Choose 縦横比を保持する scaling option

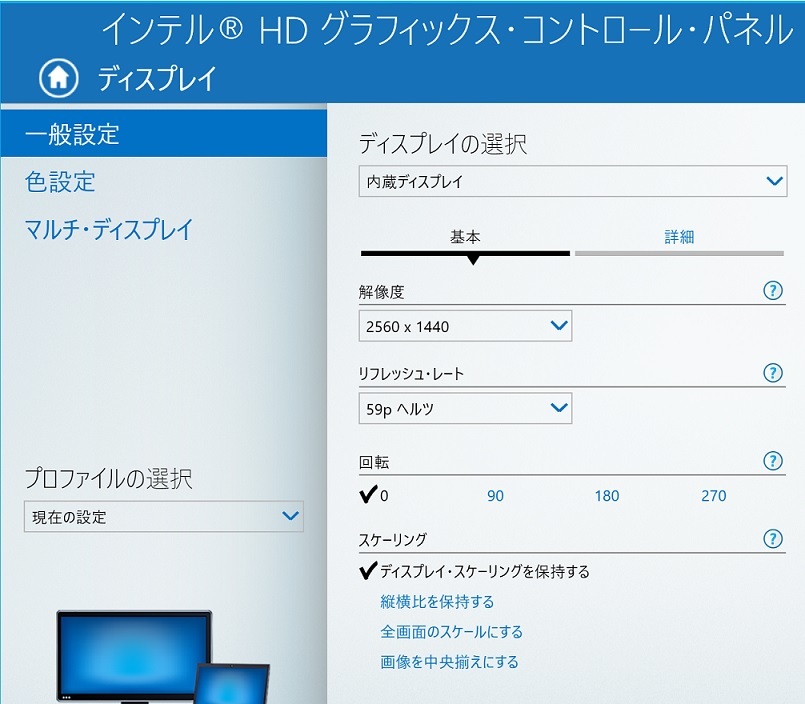(x=437, y=601)
